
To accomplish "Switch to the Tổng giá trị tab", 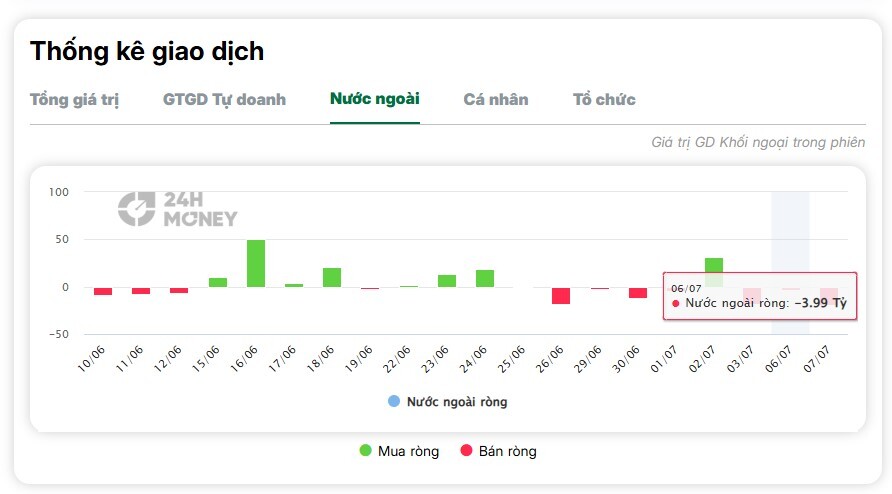I will click(75, 100).
